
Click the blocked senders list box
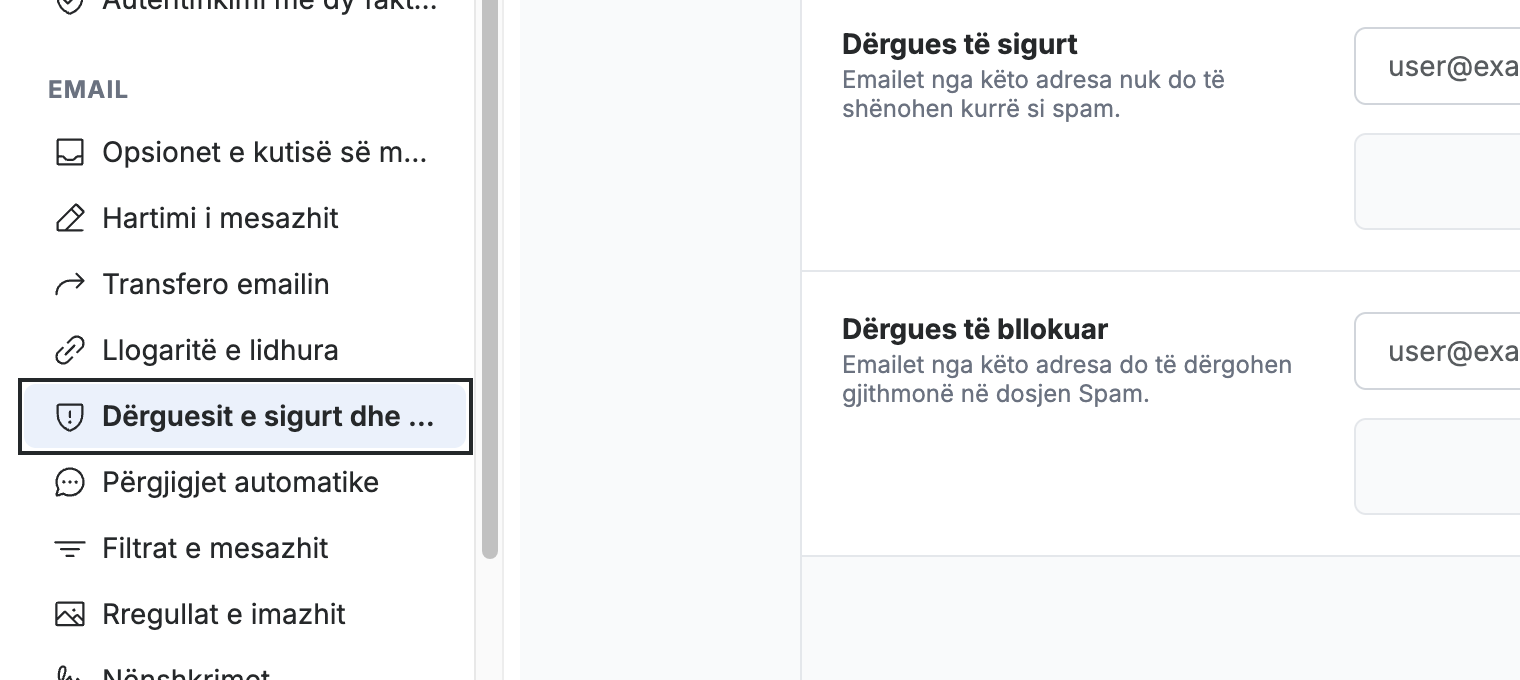coord(1437,467)
